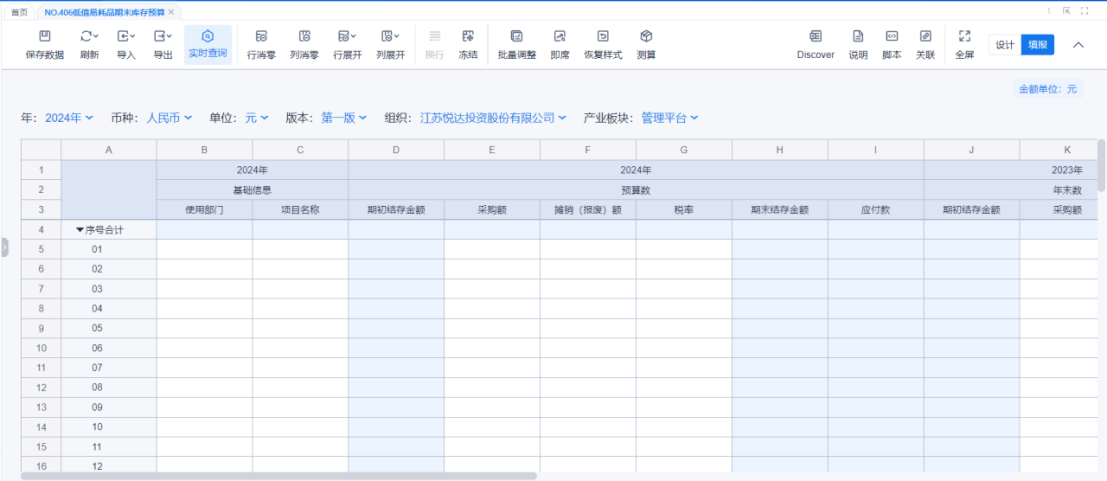Run the 测算 calculation tool
Viewport: 1107px width, 481px height.
click(646, 37)
